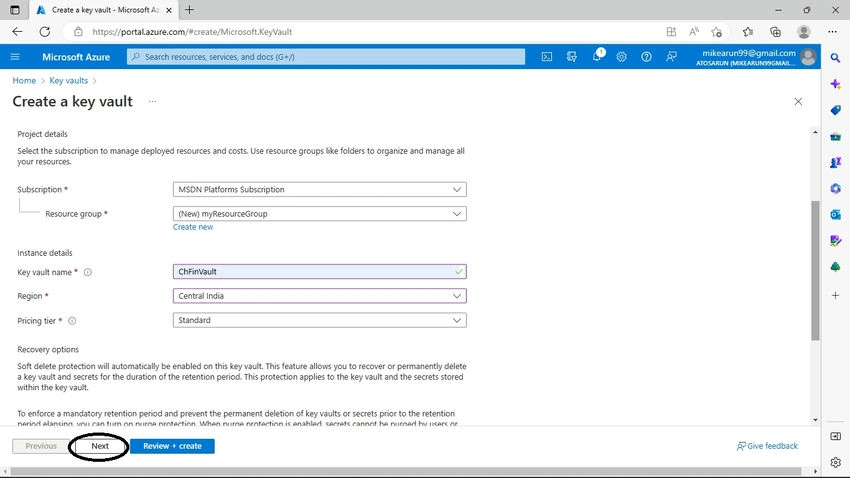The width and height of the screenshot is (850, 478).
Task: Go to Home breadcrumb link
Action: pos(24,80)
